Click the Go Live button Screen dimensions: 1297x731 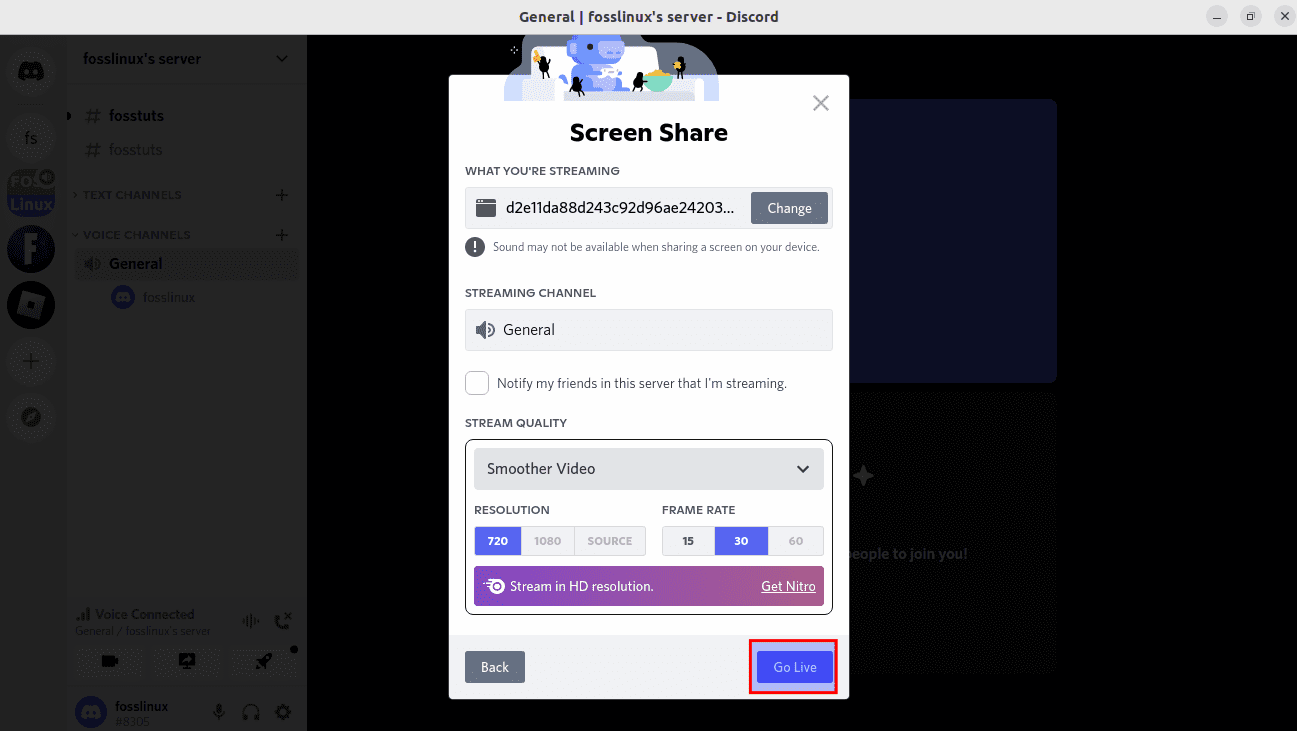pos(795,667)
